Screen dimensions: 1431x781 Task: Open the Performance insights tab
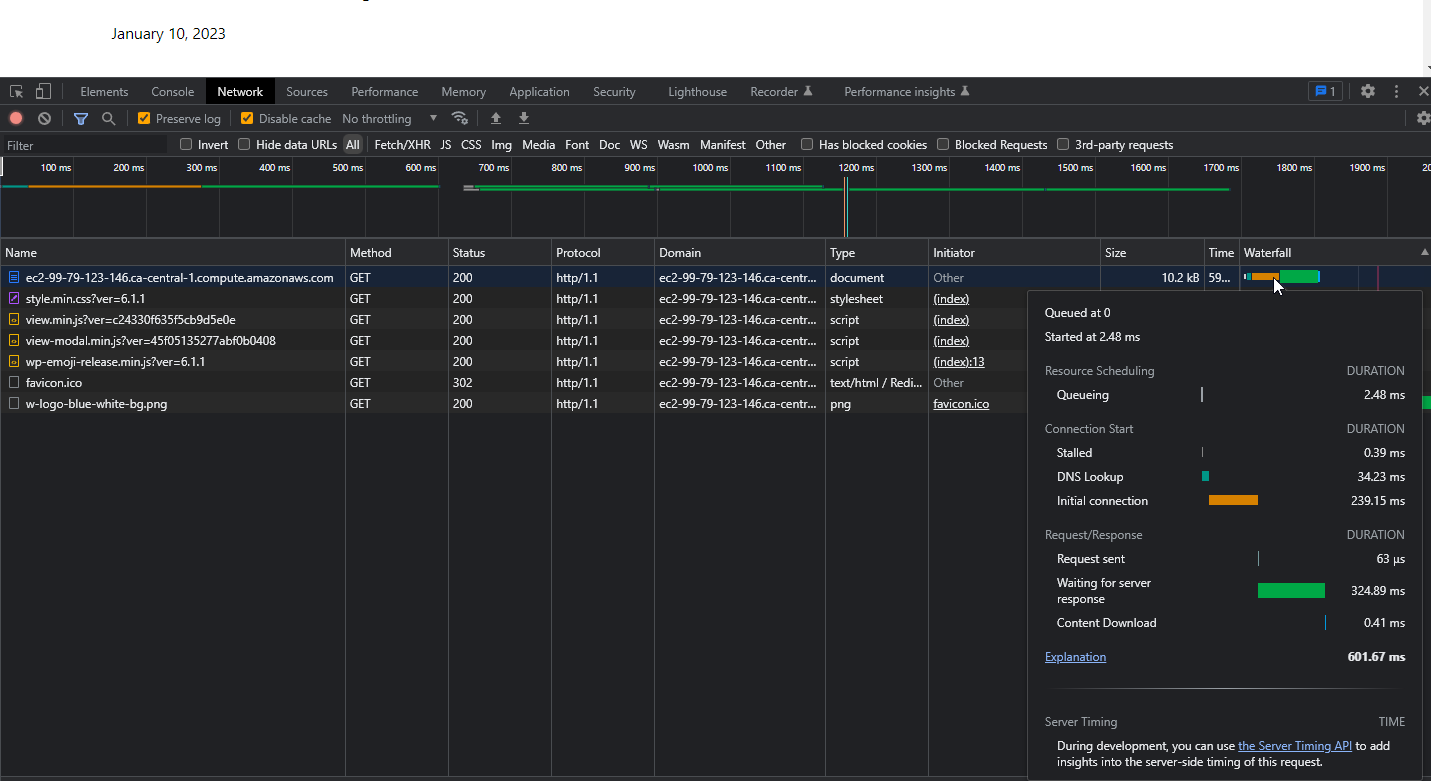(907, 91)
